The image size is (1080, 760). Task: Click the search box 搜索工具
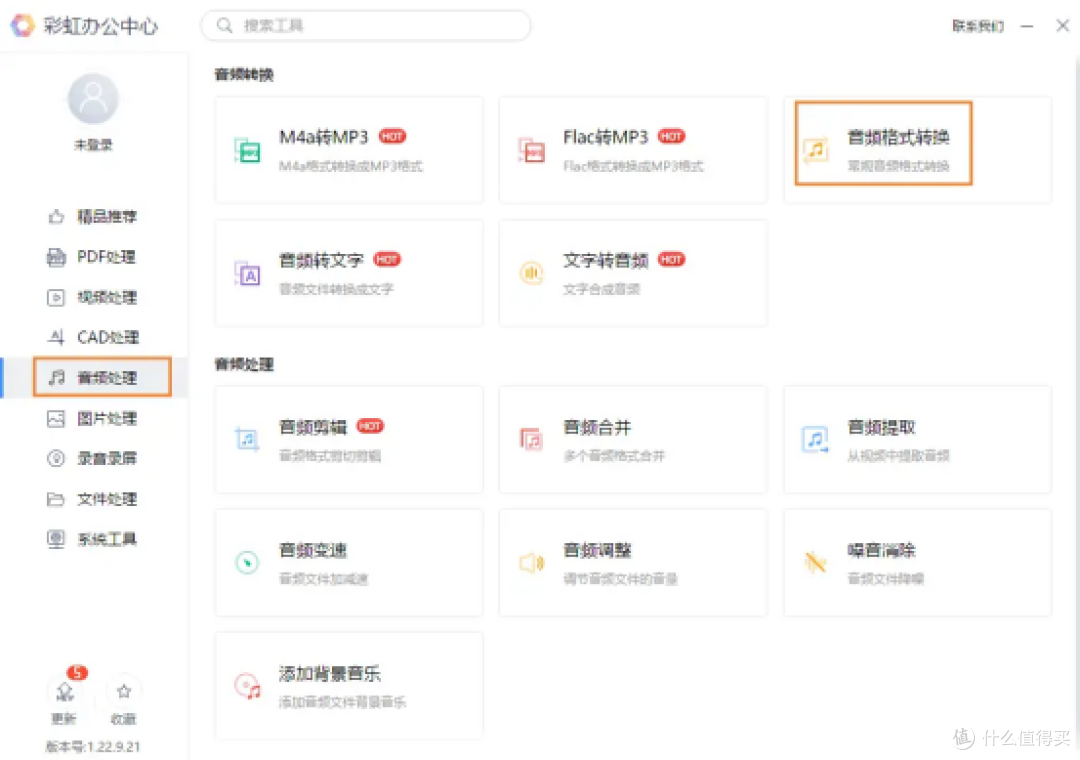point(366,25)
